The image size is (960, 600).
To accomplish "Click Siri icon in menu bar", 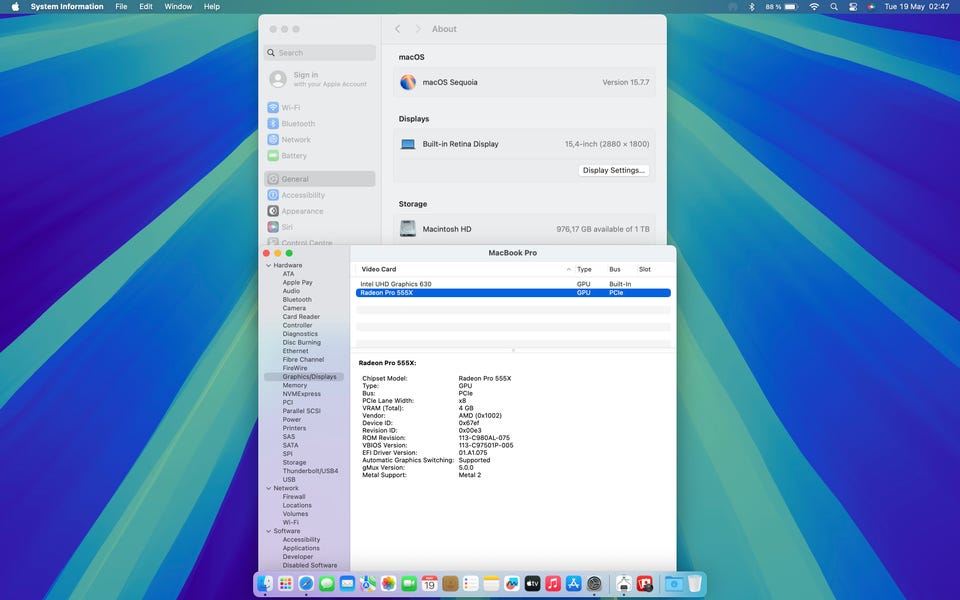I will [x=871, y=7].
